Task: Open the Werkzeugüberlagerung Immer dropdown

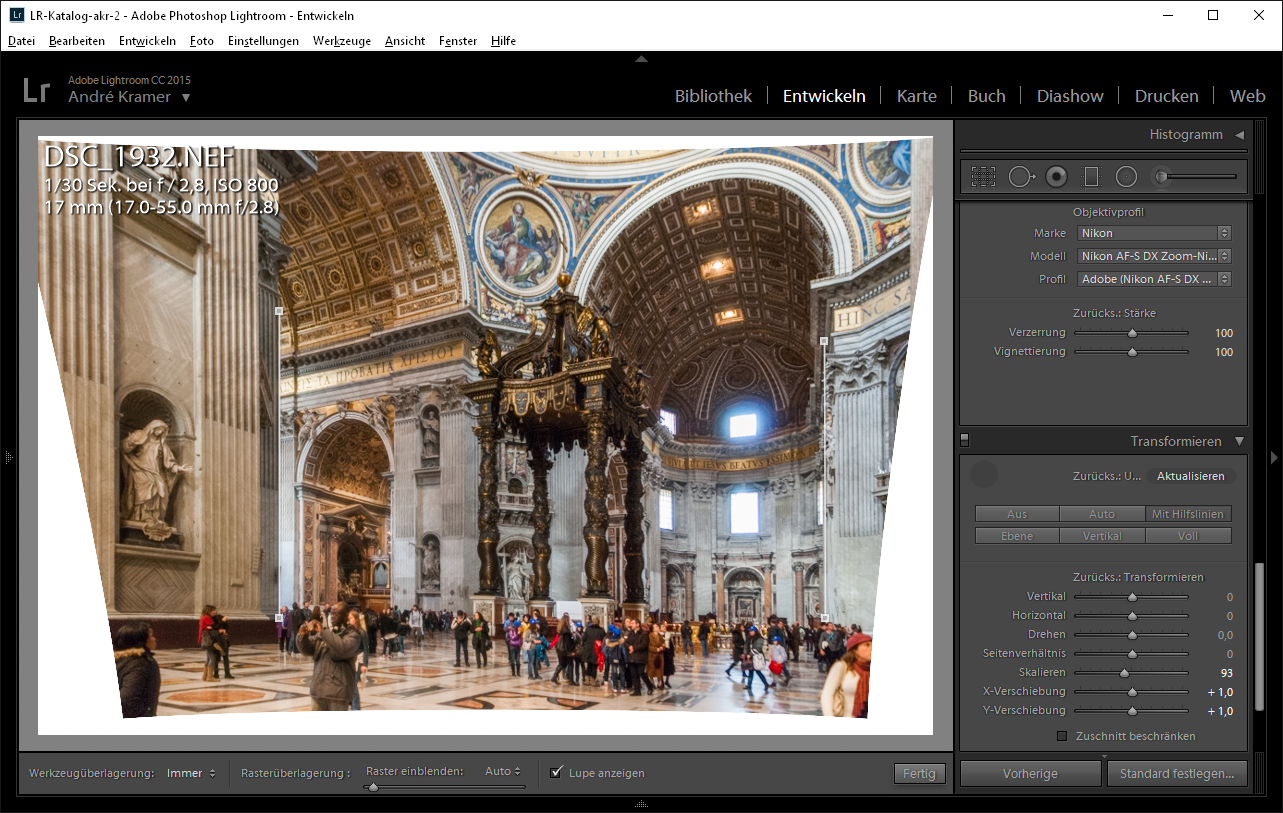Action: click(191, 773)
